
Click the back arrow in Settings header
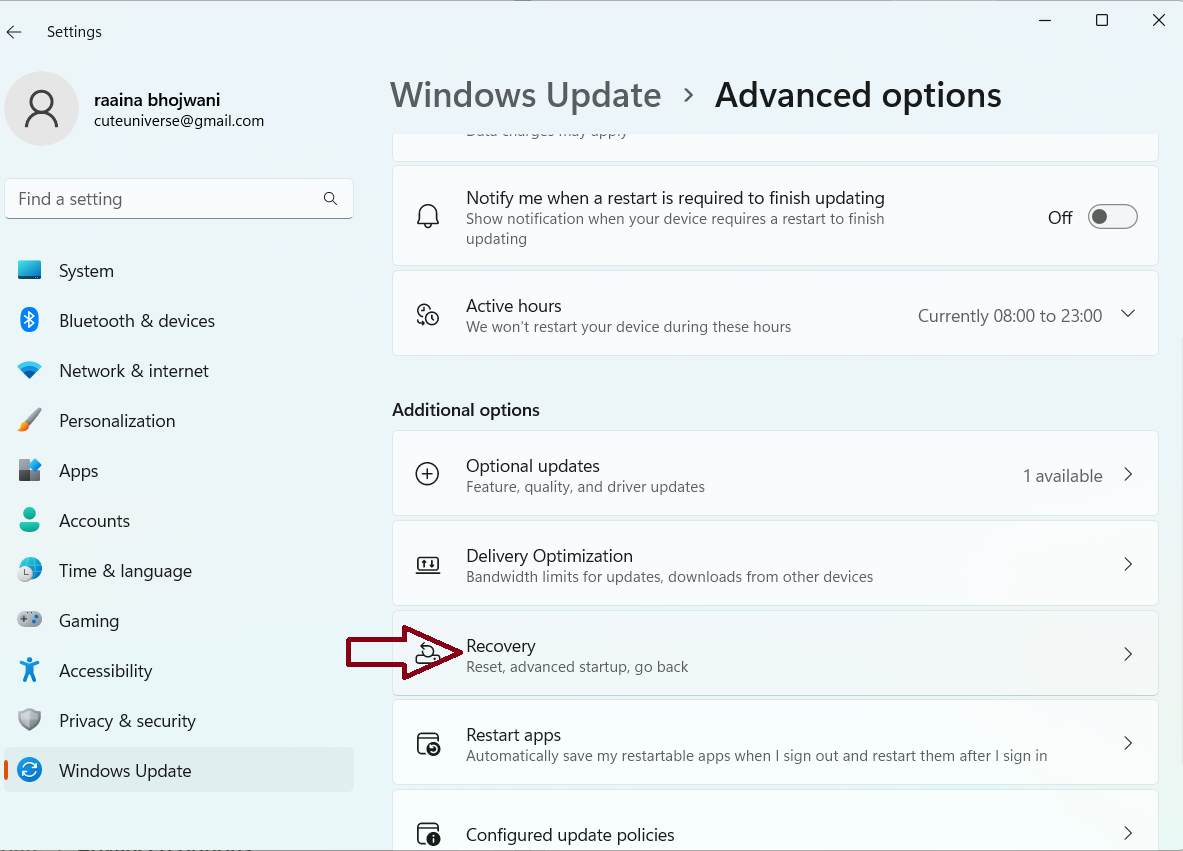pos(14,32)
